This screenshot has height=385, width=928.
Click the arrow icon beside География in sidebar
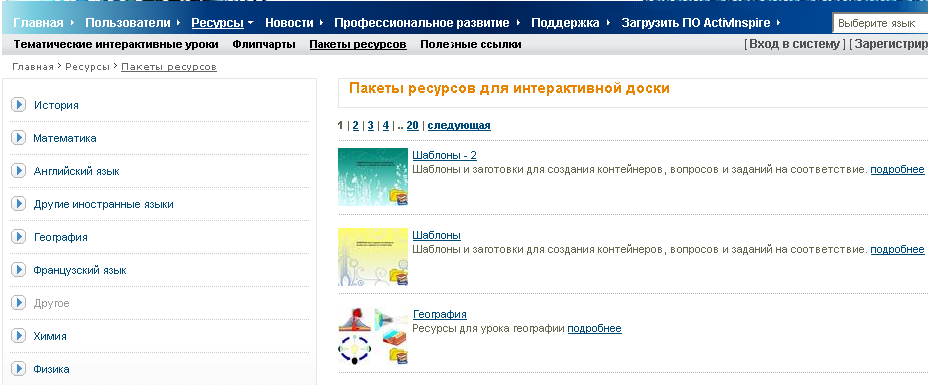[x=18, y=237]
